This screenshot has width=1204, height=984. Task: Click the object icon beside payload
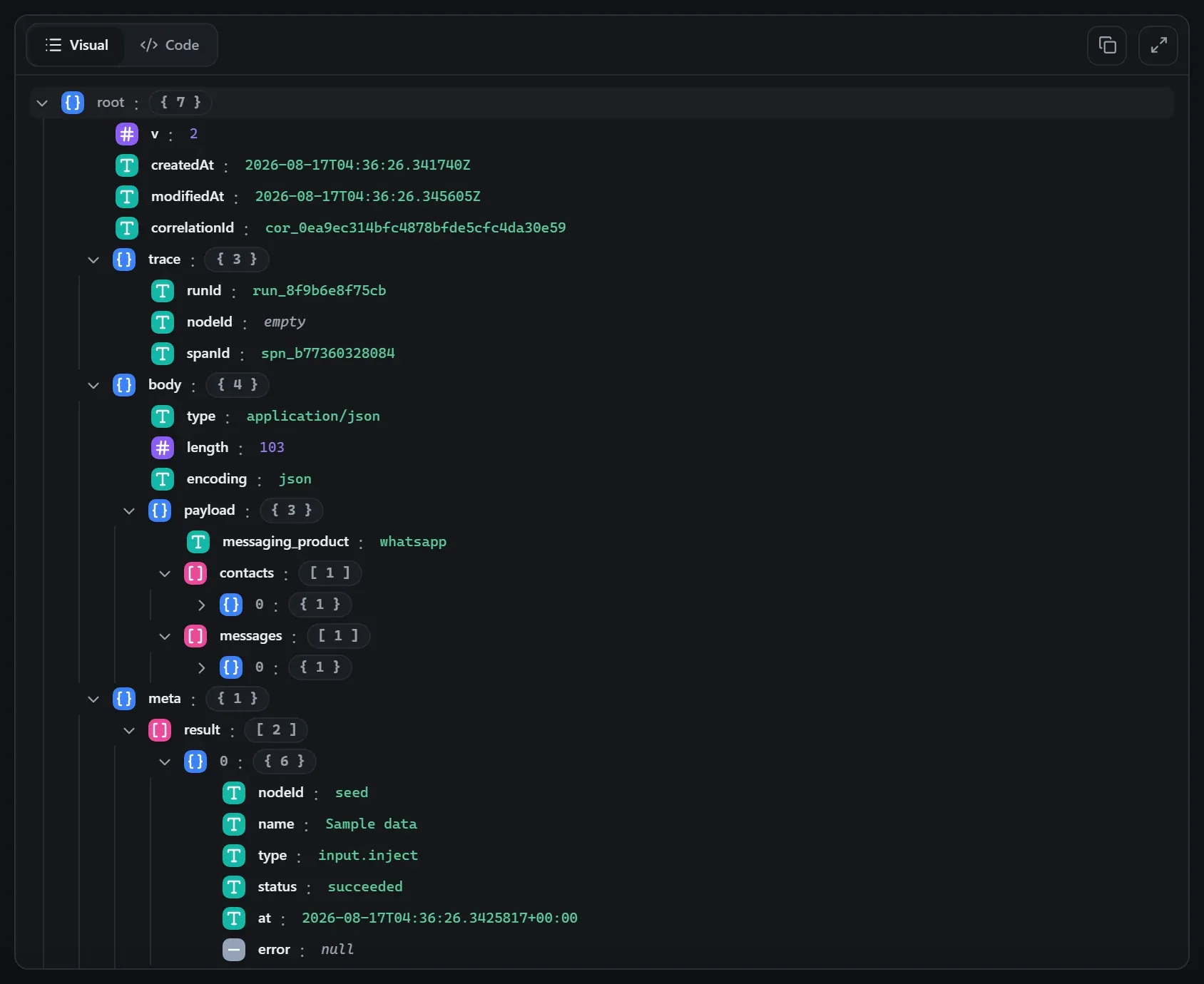[160, 511]
